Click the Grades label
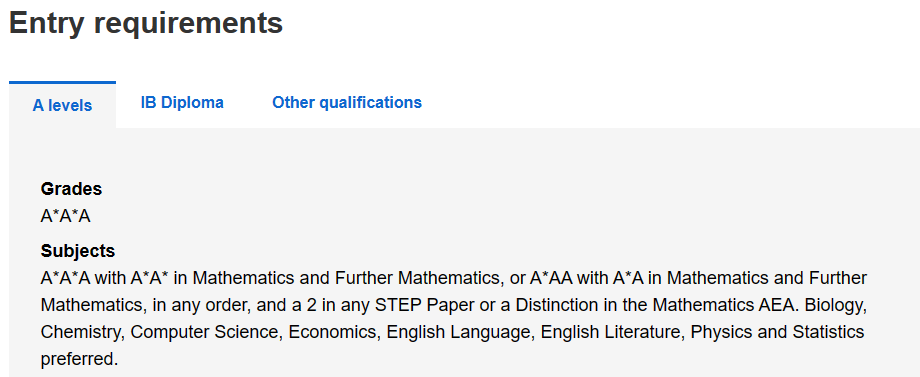 [x=71, y=189]
